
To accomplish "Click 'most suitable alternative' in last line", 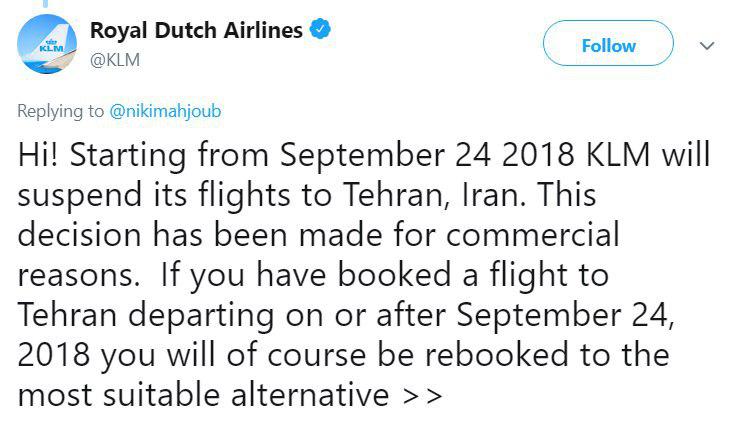I will (203, 395).
